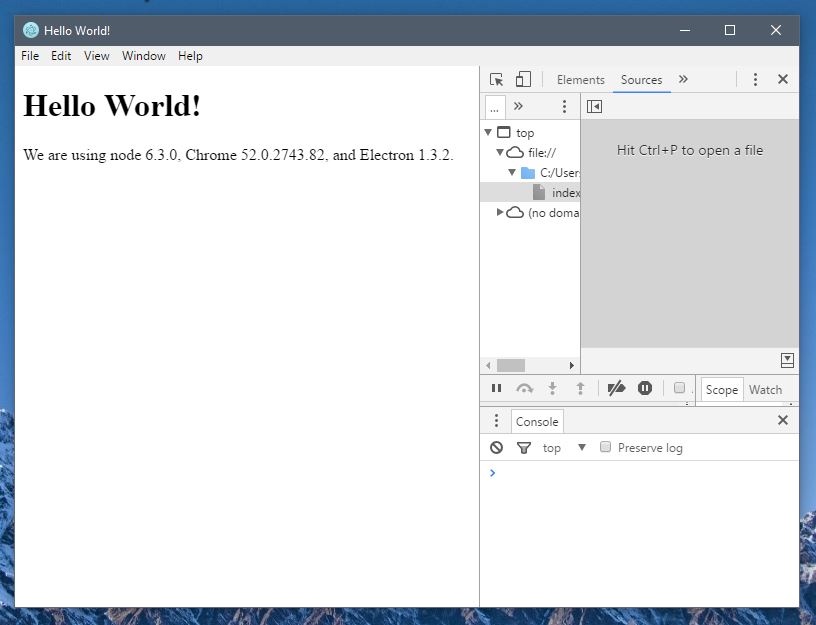Open the File menu
Viewport: 816px width, 625px height.
(30, 56)
